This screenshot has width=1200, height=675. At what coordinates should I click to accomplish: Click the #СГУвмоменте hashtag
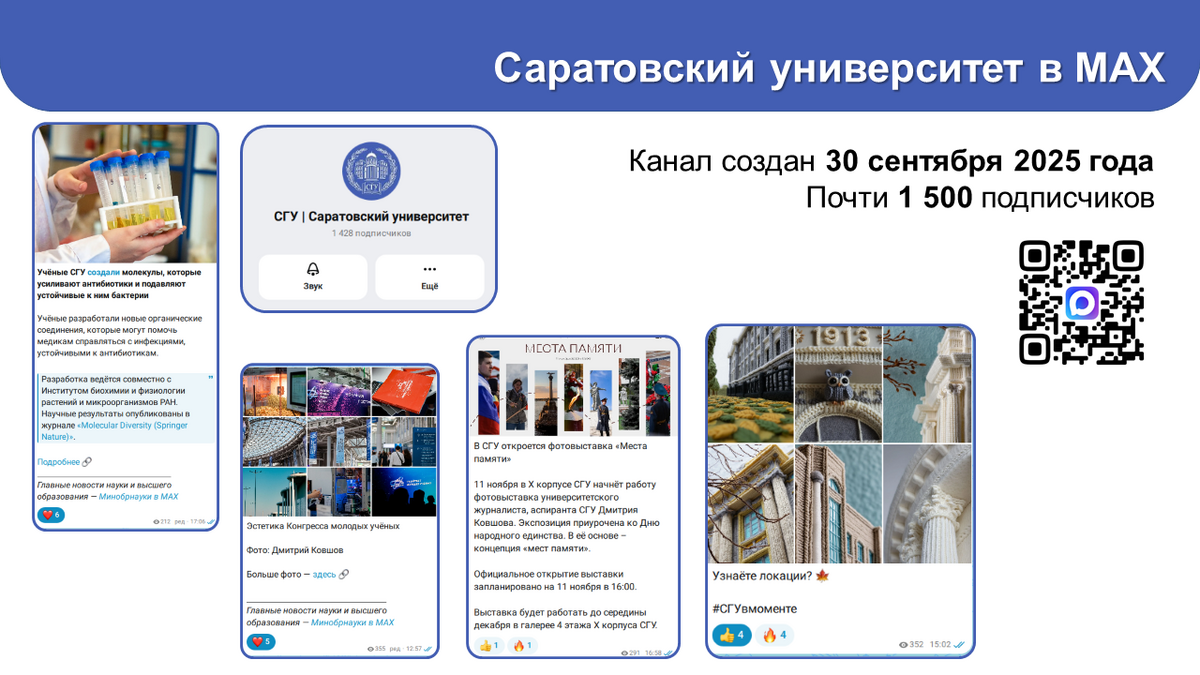754,608
